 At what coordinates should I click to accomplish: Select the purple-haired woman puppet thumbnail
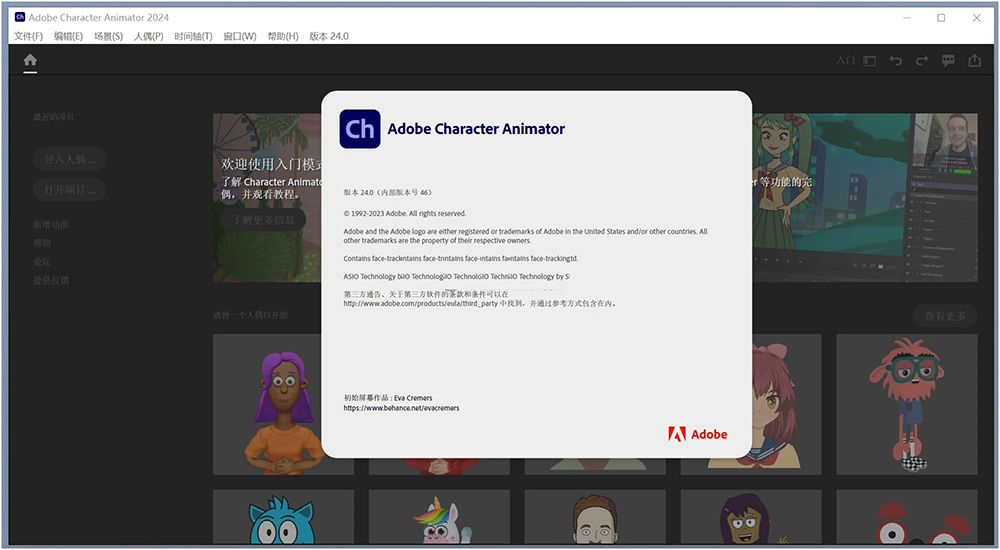tap(283, 405)
